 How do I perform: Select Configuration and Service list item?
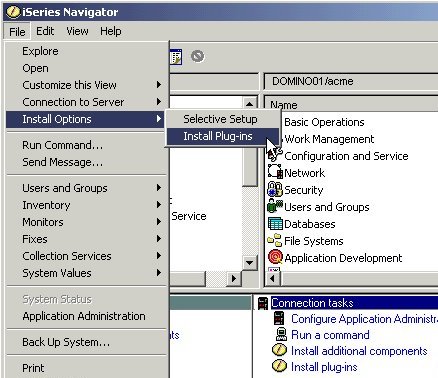coord(346,156)
